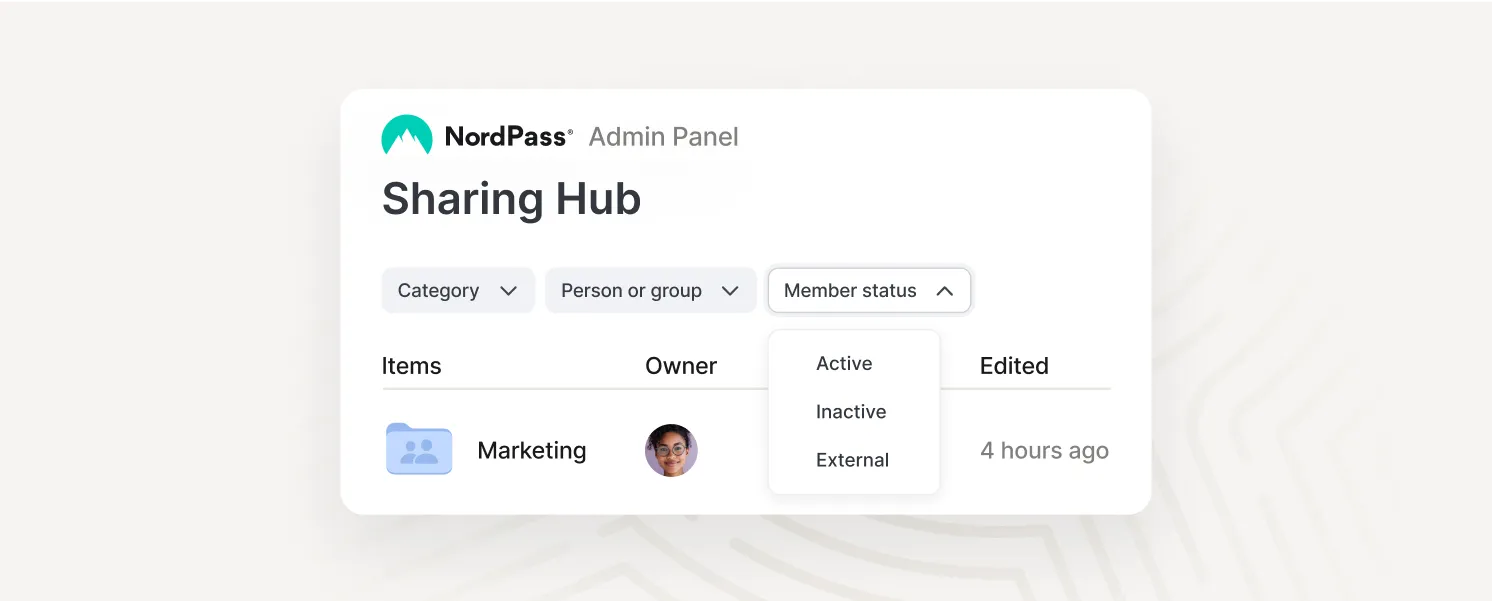1492x601 pixels.
Task: Click the 4 hours ago timestamp
Action: [x=1044, y=451]
